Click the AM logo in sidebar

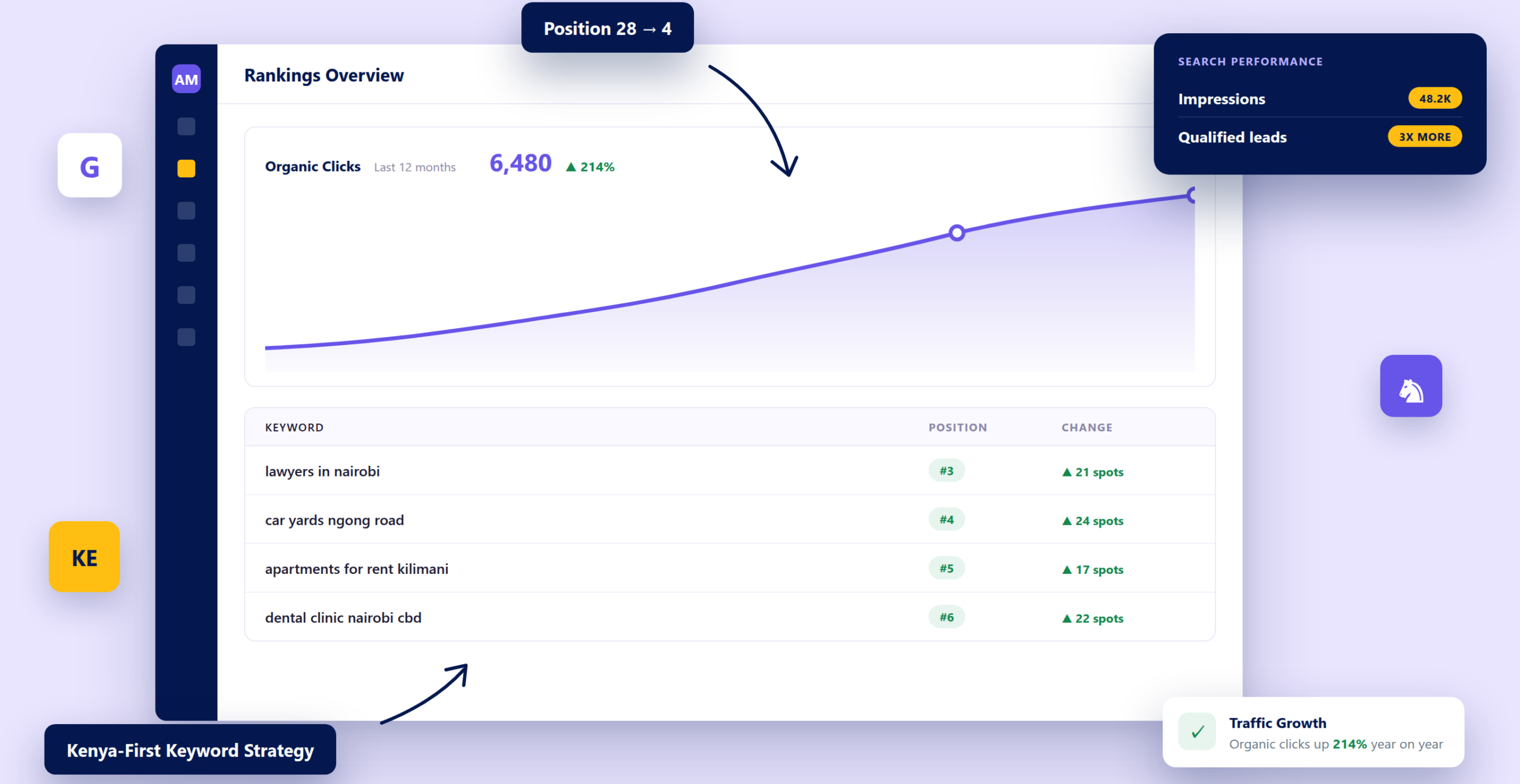(186, 79)
